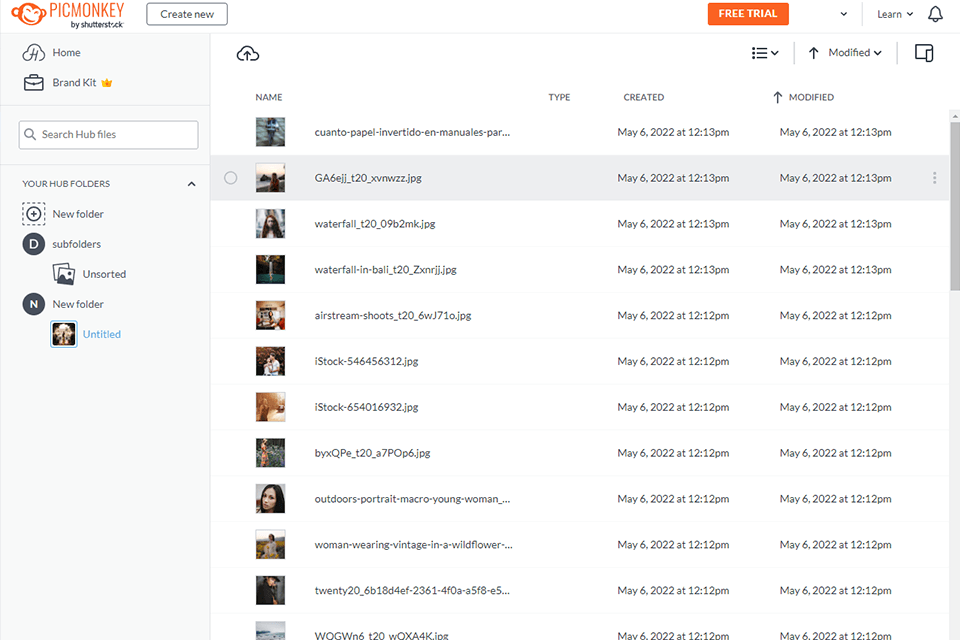
Task: Go to Home
Action: (x=66, y=53)
